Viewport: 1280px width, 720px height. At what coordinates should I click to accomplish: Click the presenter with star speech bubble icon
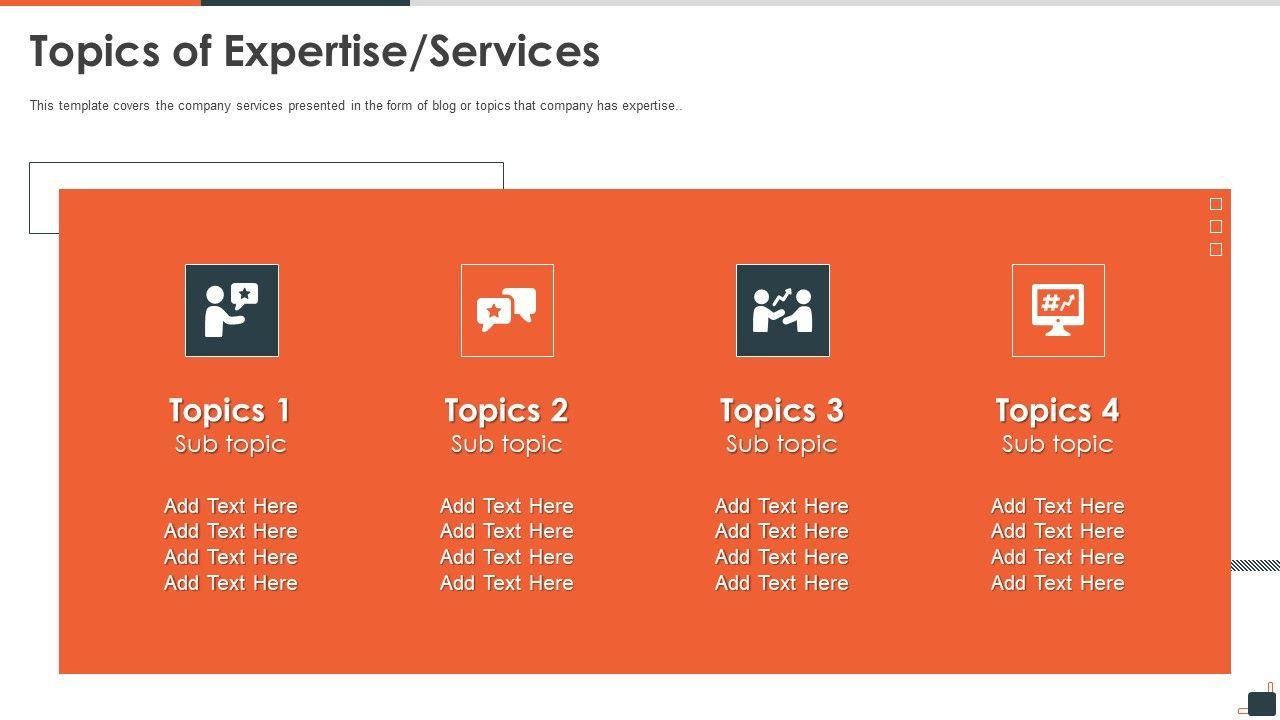click(x=232, y=310)
